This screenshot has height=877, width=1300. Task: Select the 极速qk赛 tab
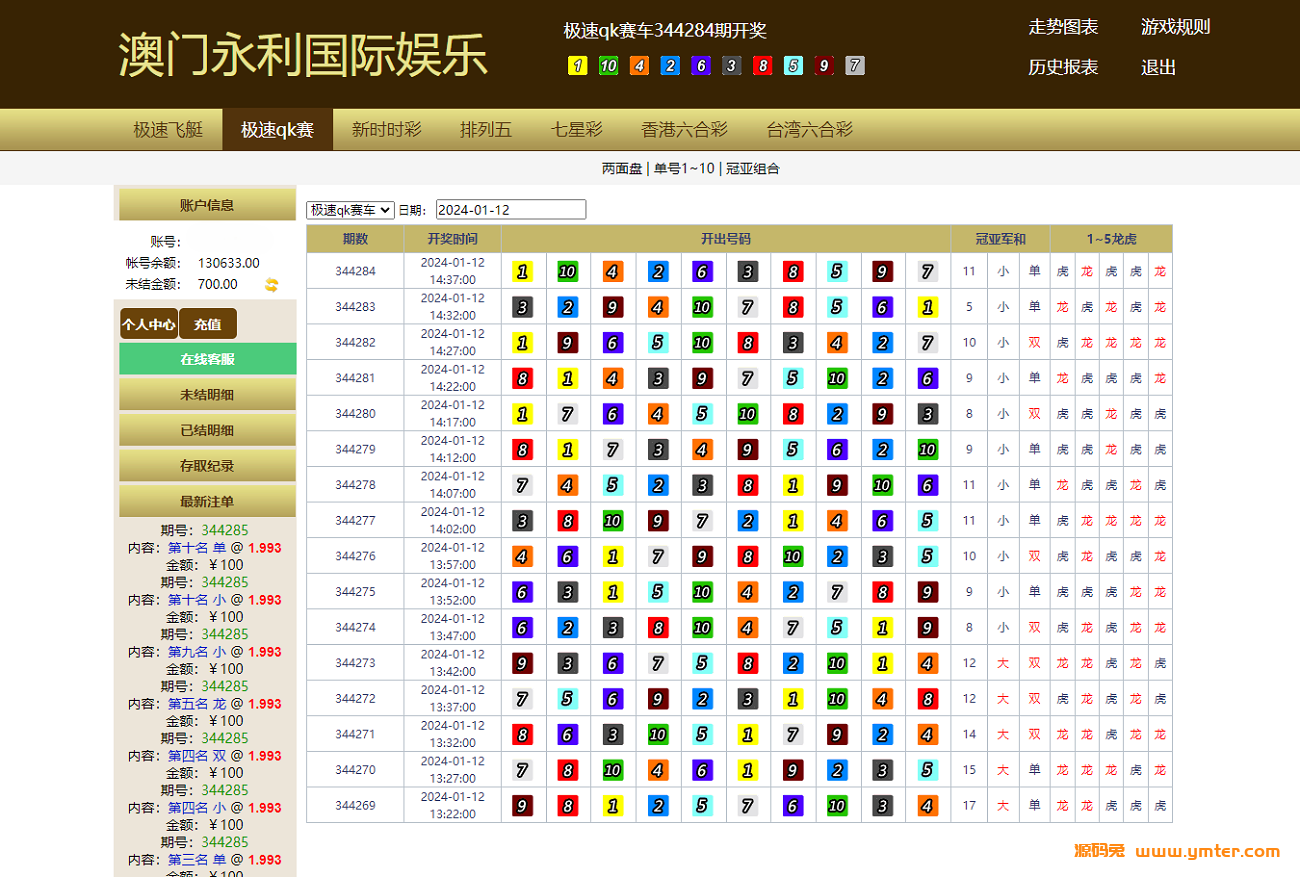(x=277, y=130)
